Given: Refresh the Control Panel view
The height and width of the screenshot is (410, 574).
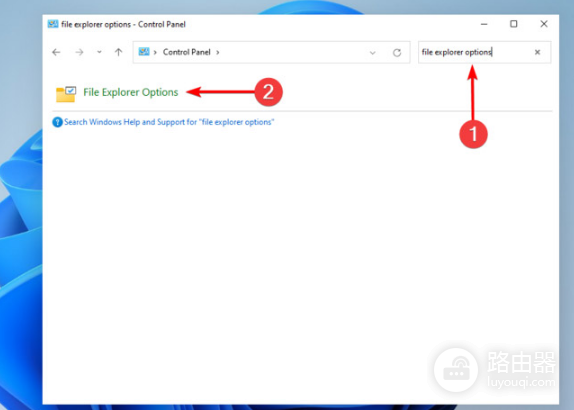Looking at the screenshot, I should 397,53.
